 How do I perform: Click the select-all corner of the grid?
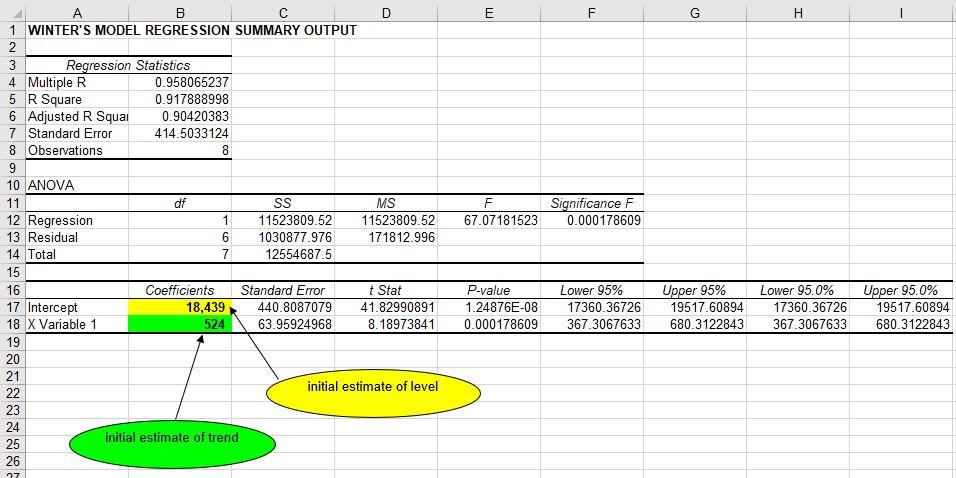coord(13,12)
